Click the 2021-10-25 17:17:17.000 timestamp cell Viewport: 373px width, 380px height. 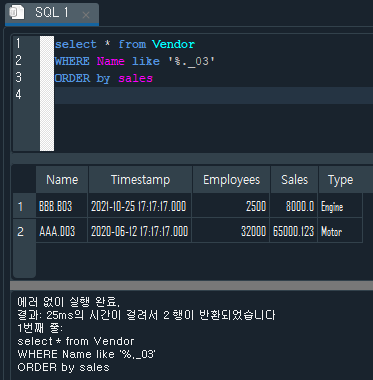pyautogui.click(x=140, y=206)
